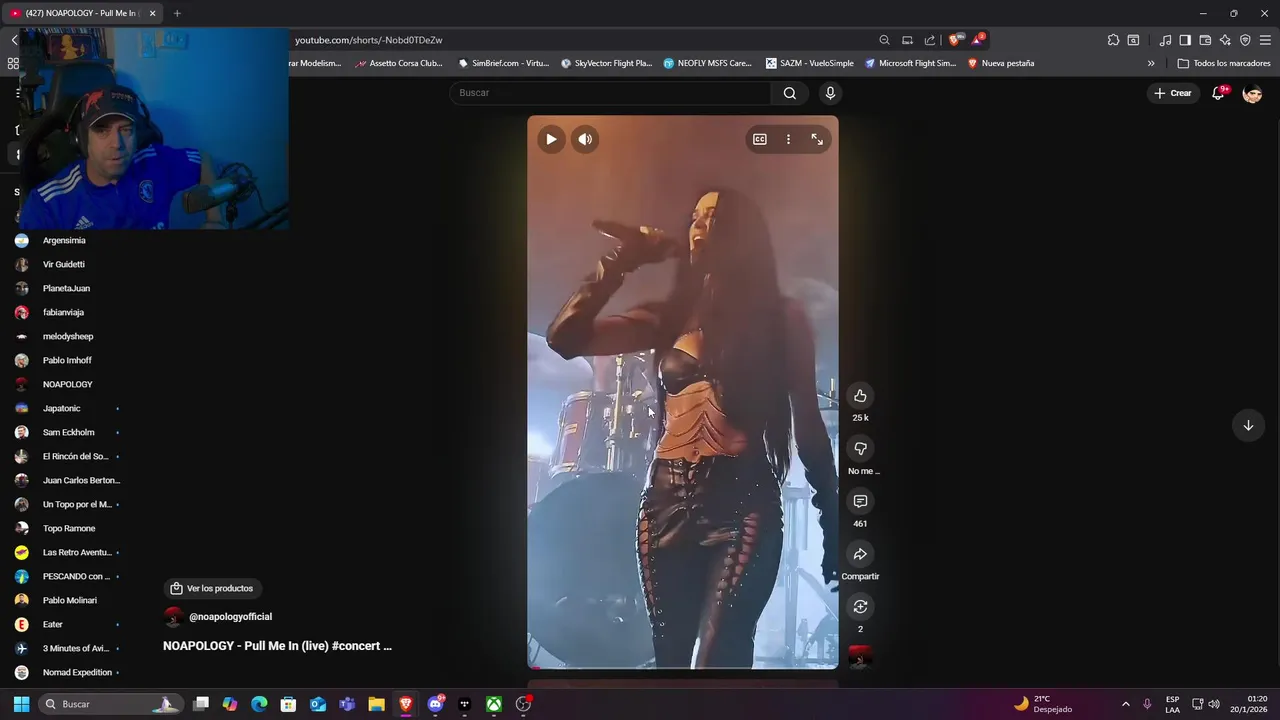The height and width of the screenshot is (720, 1280).
Task: Click the share page icon in address bar
Action: (x=930, y=40)
